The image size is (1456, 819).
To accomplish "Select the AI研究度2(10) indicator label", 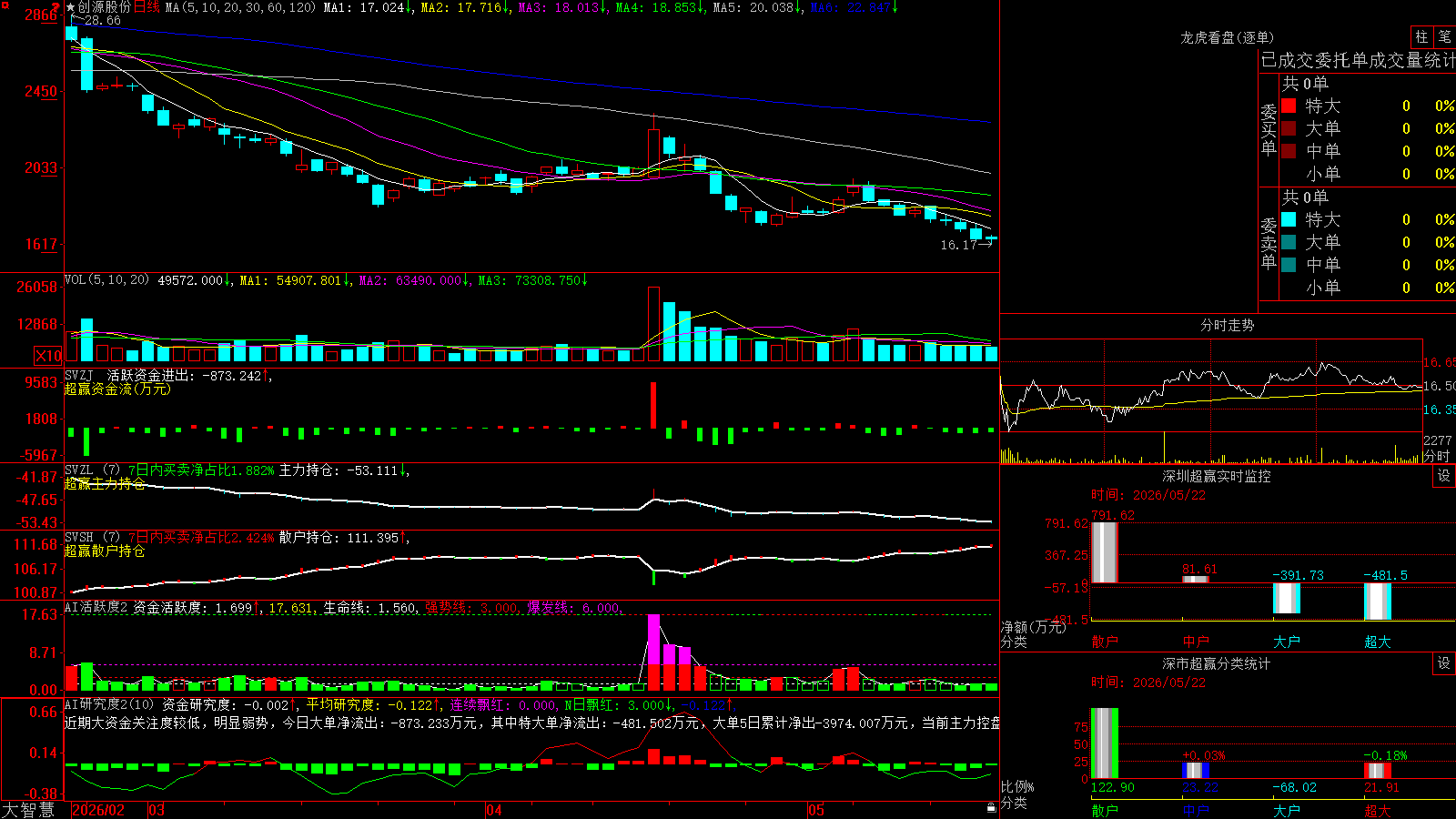I will click(109, 704).
